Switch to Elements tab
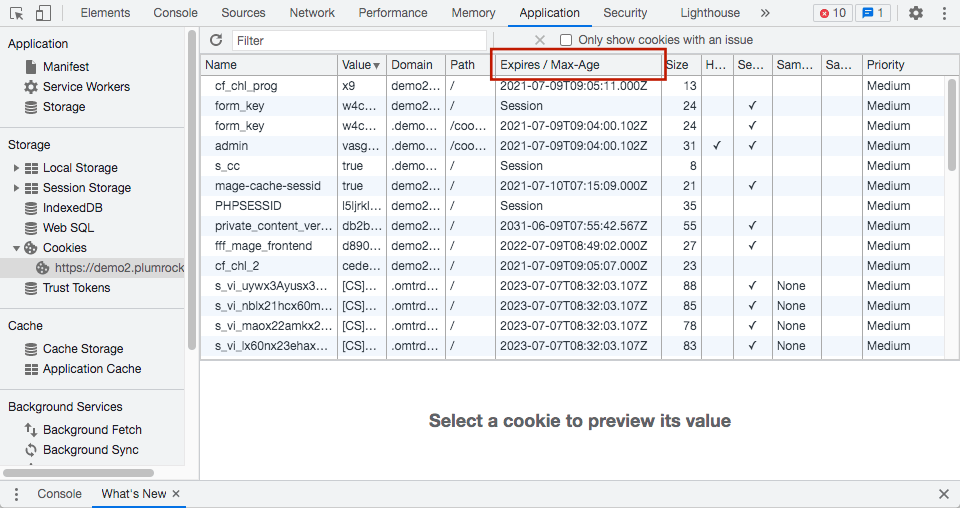960x508 pixels. [x=105, y=13]
